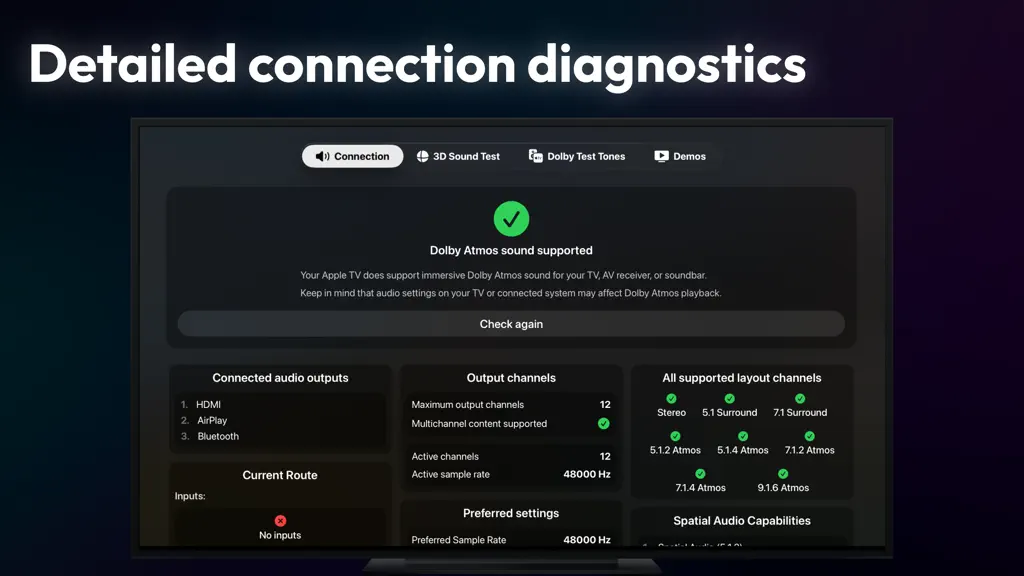Click the check icon above 5.1.2 Atmos
This screenshot has width=1024, height=576.
[x=675, y=436]
